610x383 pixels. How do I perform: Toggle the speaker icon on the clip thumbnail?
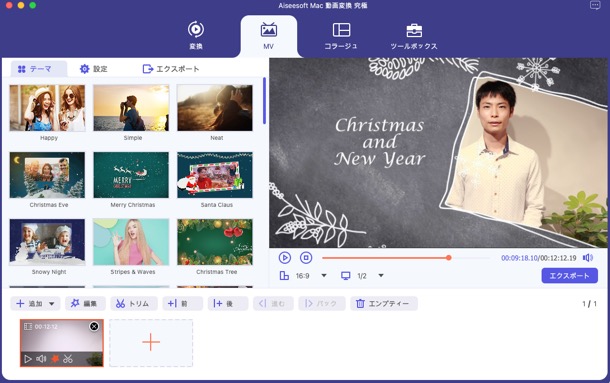(41, 359)
